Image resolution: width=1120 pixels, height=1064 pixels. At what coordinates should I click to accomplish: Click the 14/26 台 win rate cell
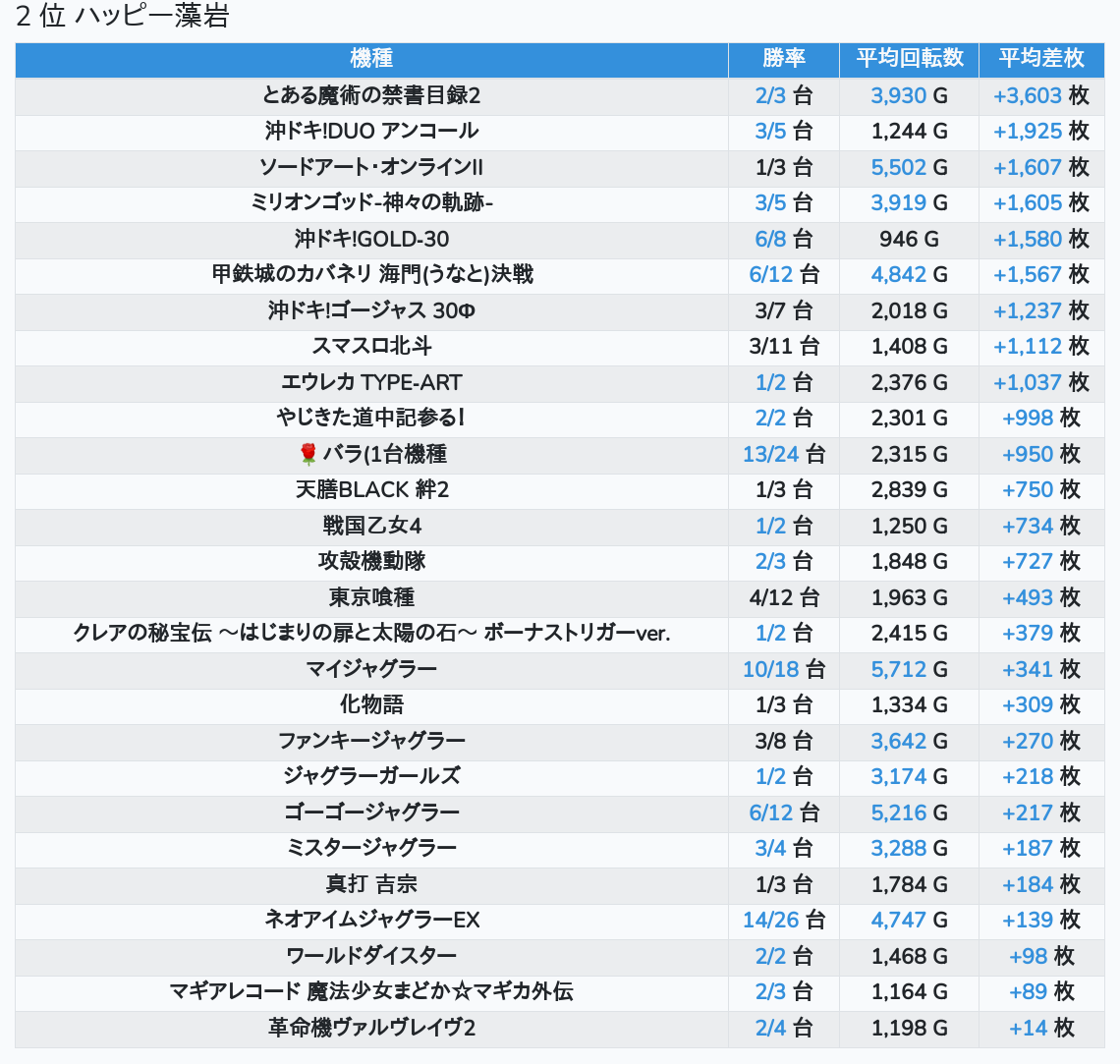(784, 920)
